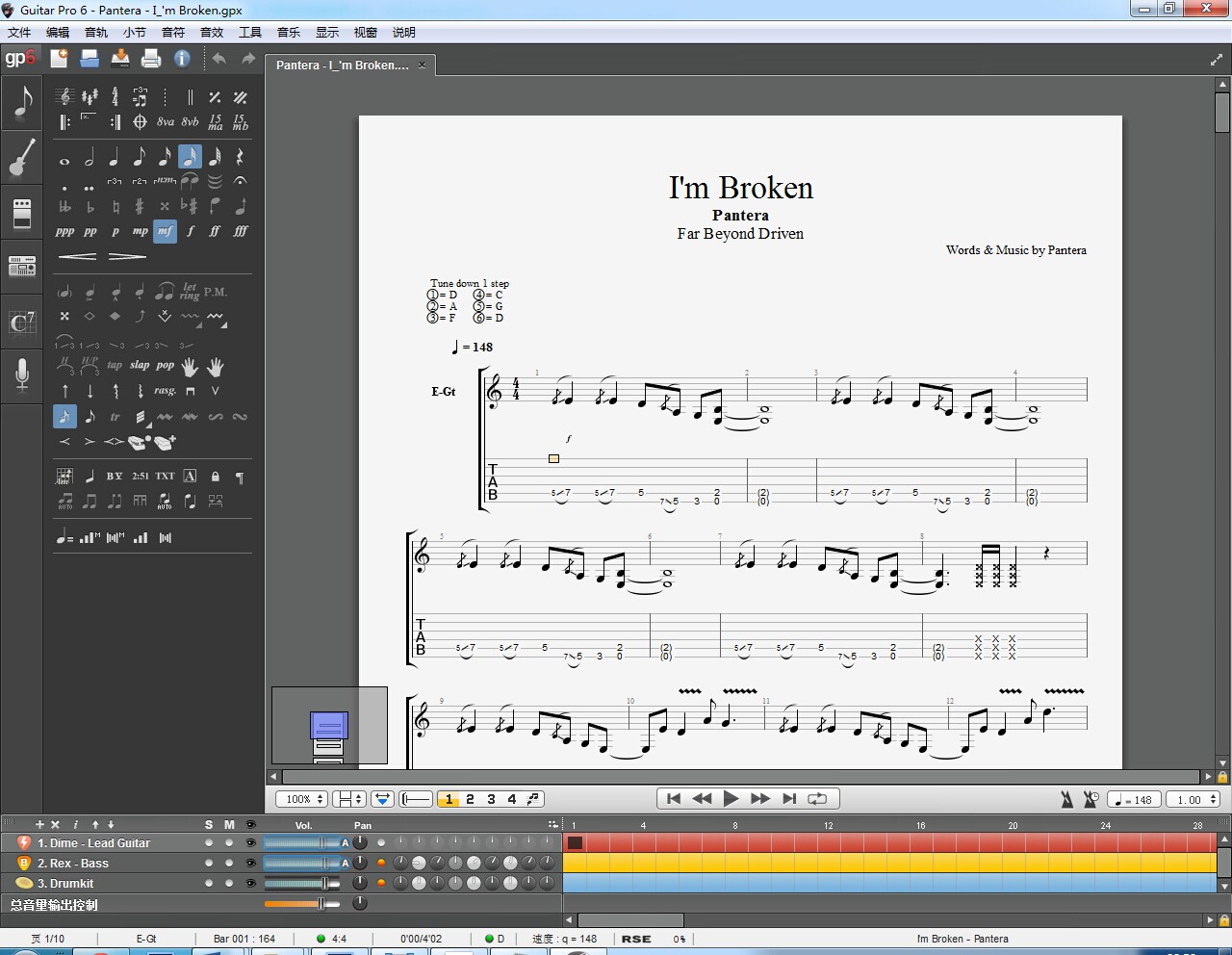Open the clef settings icon
The image size is (1232, 955).
(64, 97)
